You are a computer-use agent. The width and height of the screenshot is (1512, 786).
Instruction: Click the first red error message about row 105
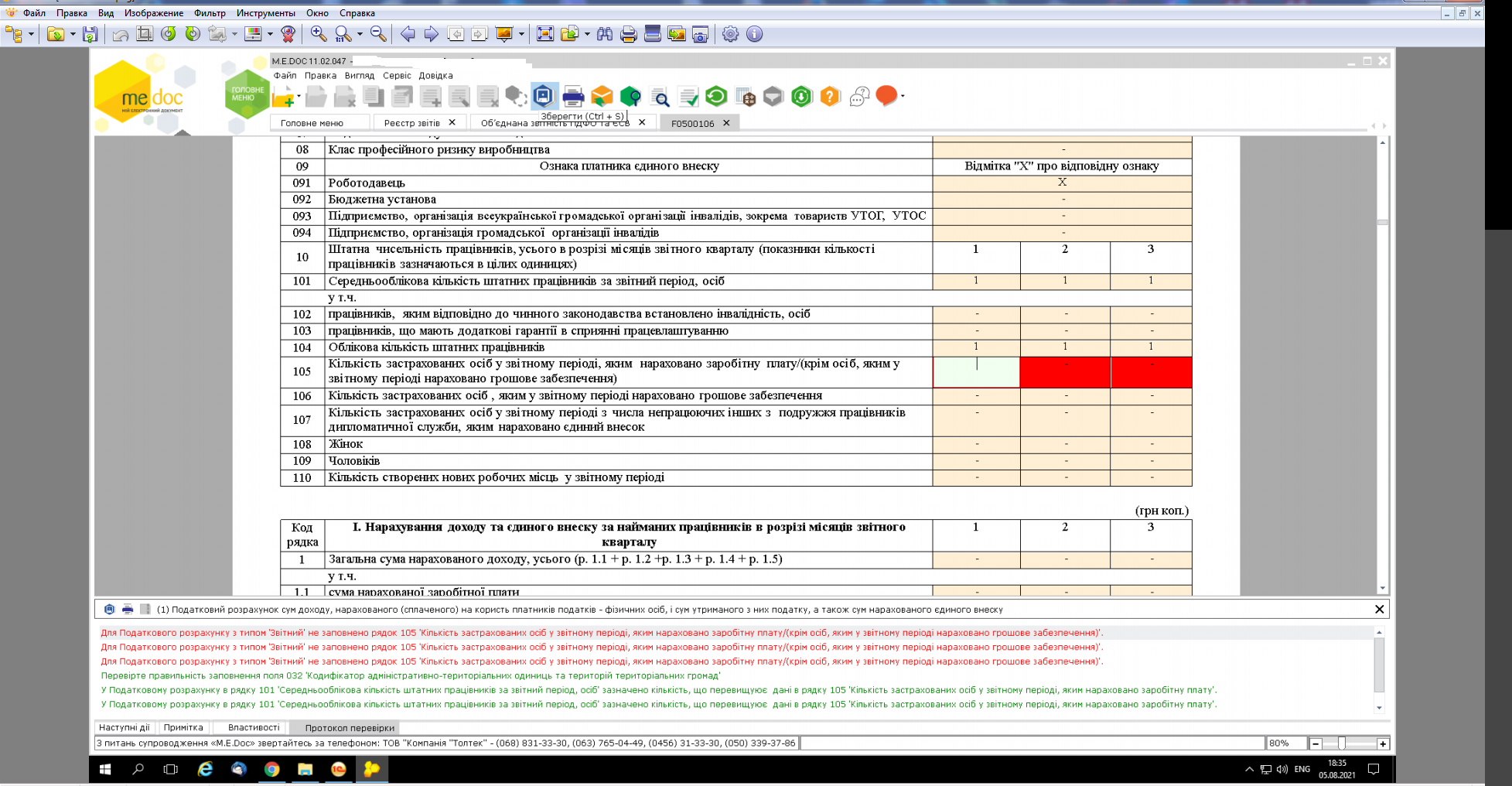click(602, 633)
